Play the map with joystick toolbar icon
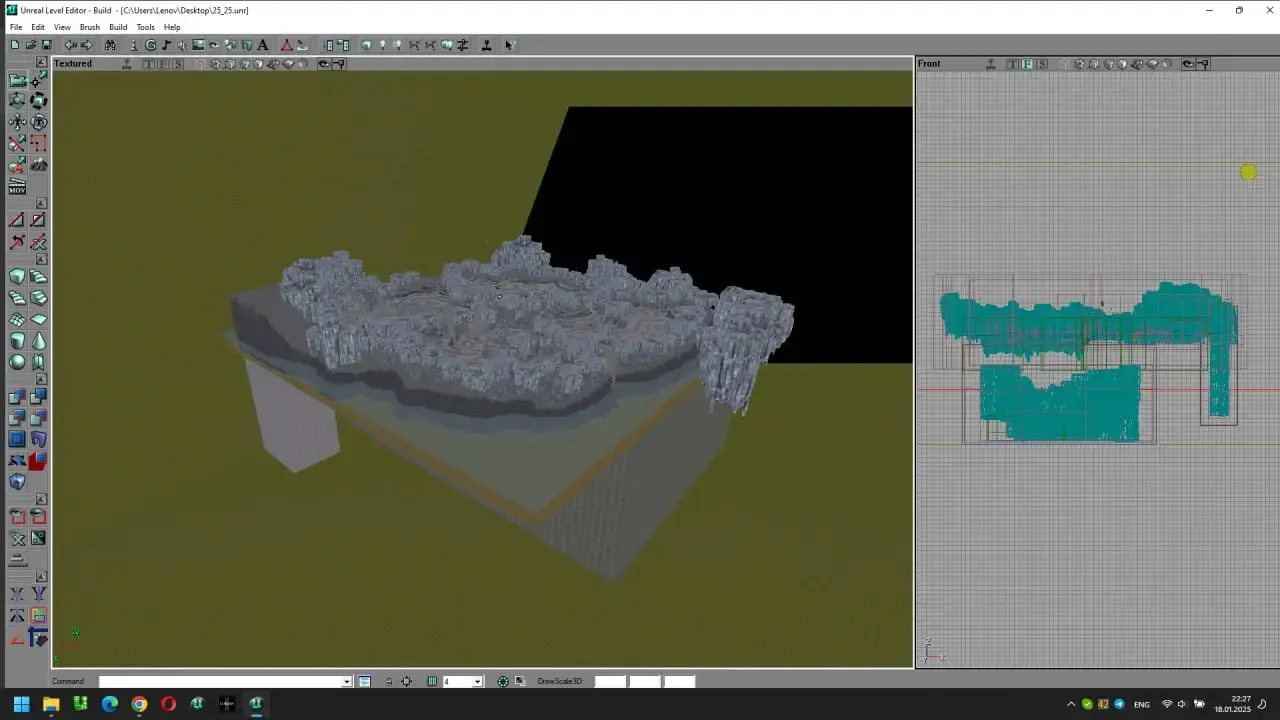The image size is (1280, 720). click(x=486, y=45)
